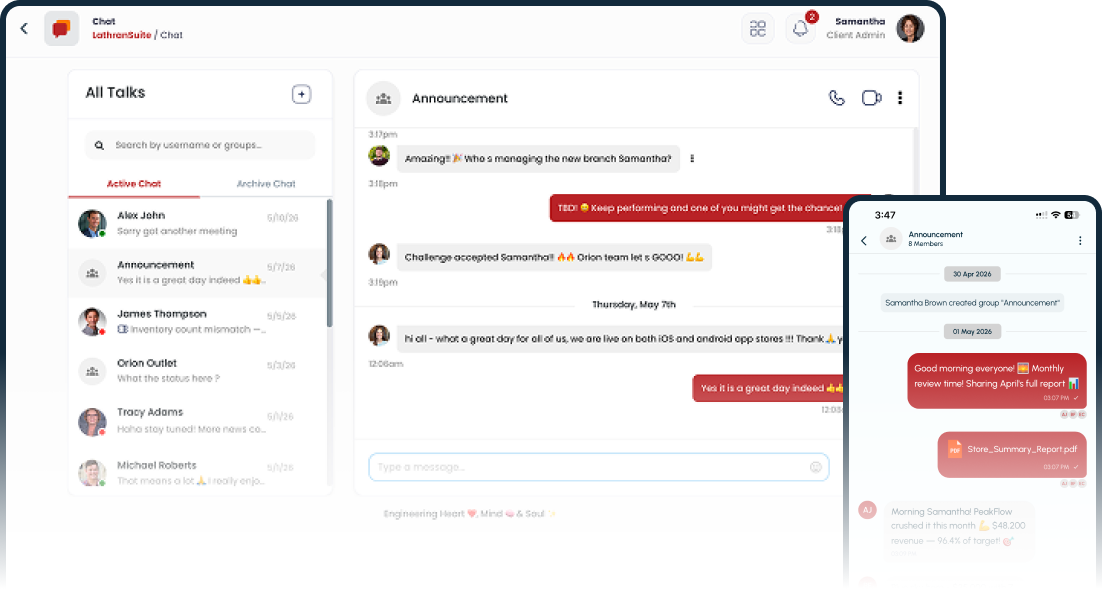Switch to the Active Chat tab
The image size is (1102, 589).
[134, 183]
